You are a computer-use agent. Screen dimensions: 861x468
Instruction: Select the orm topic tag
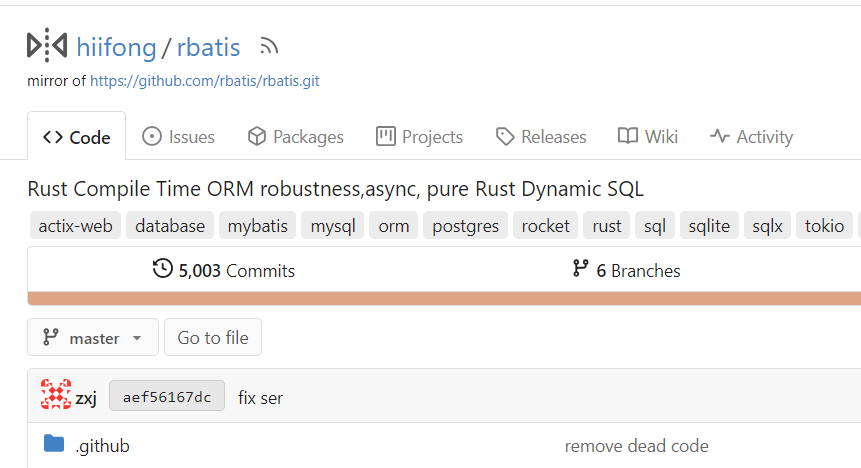pos(394,226)
